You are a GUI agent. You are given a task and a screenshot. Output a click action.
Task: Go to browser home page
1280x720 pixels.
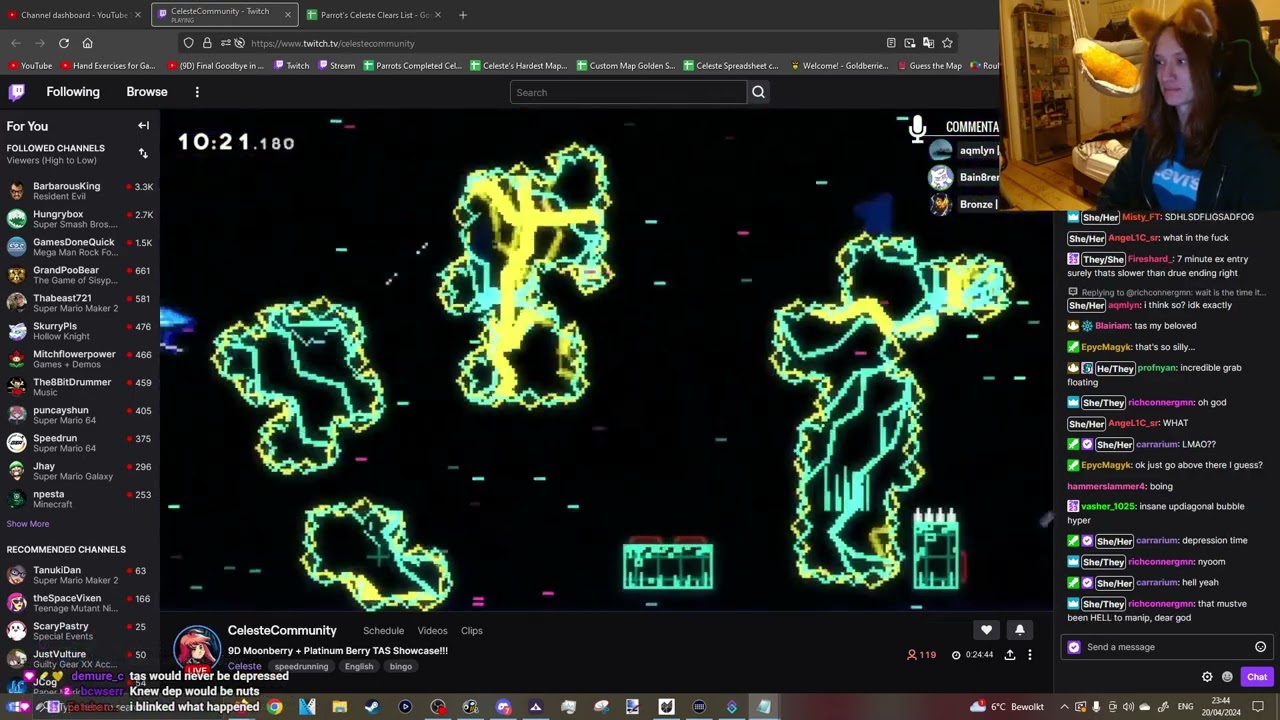coord(88,43)
